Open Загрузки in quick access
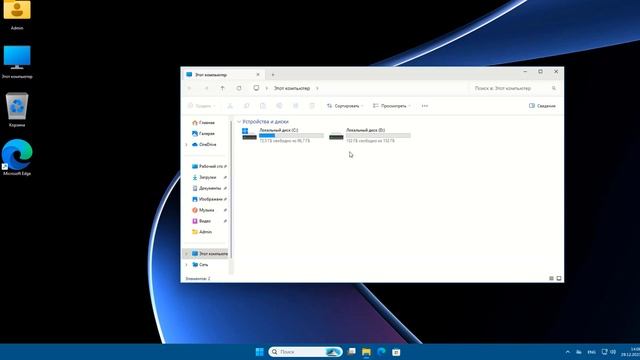Viewport: 640px width, 360px height. click(x=204, y=177)
